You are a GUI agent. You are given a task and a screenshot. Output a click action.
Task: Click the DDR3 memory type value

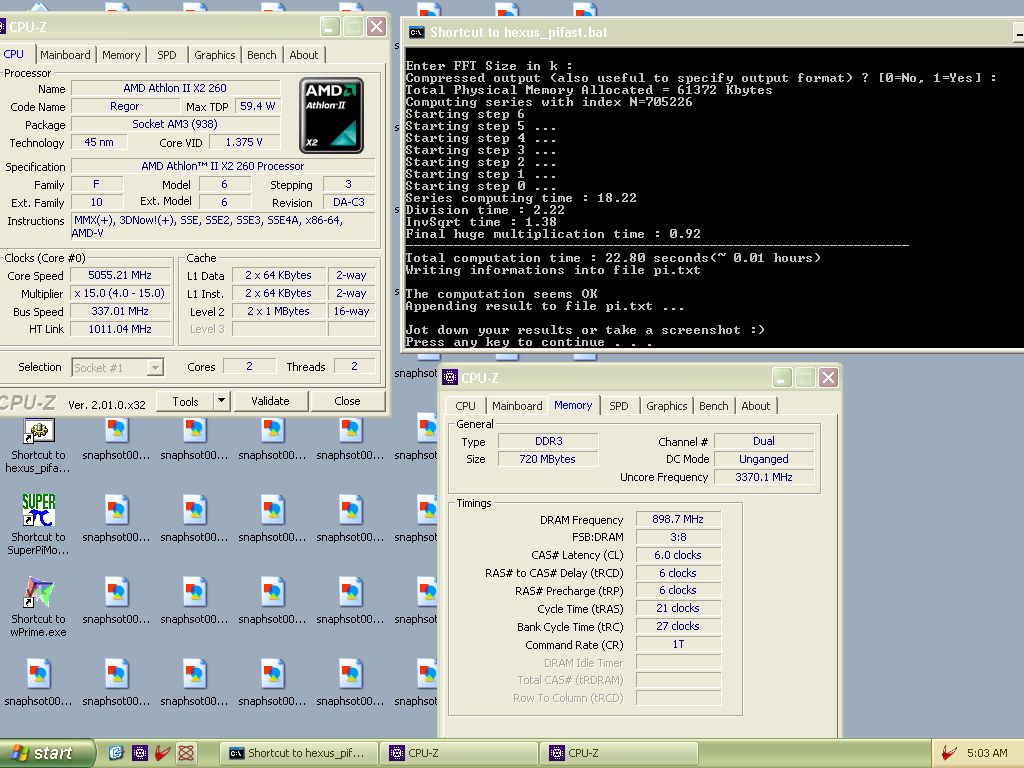(x=549, y=441)
